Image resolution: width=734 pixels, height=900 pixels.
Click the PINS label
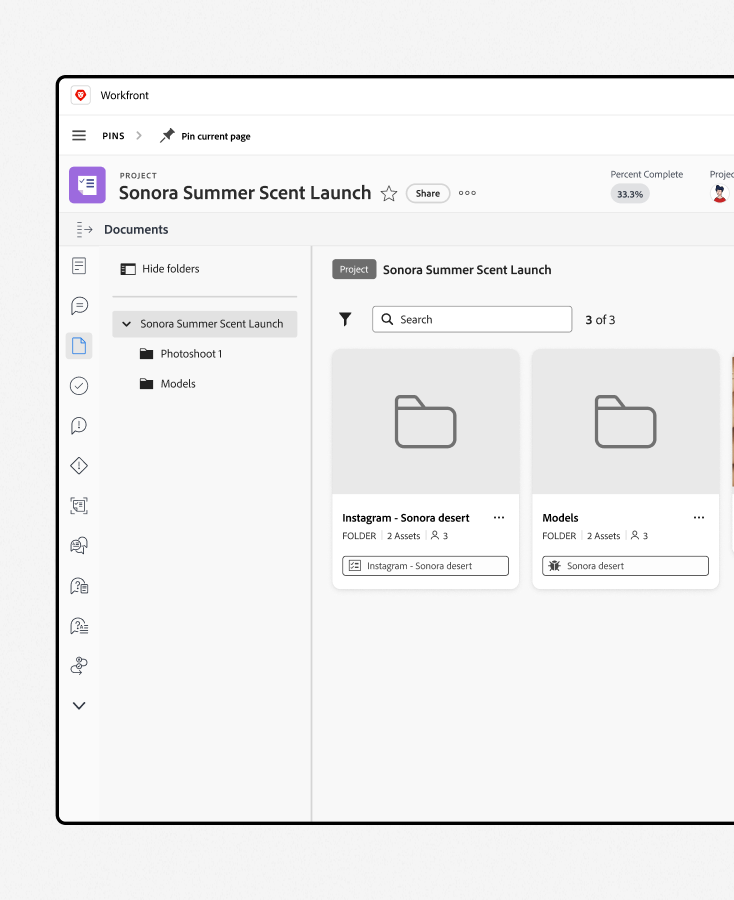113,136
